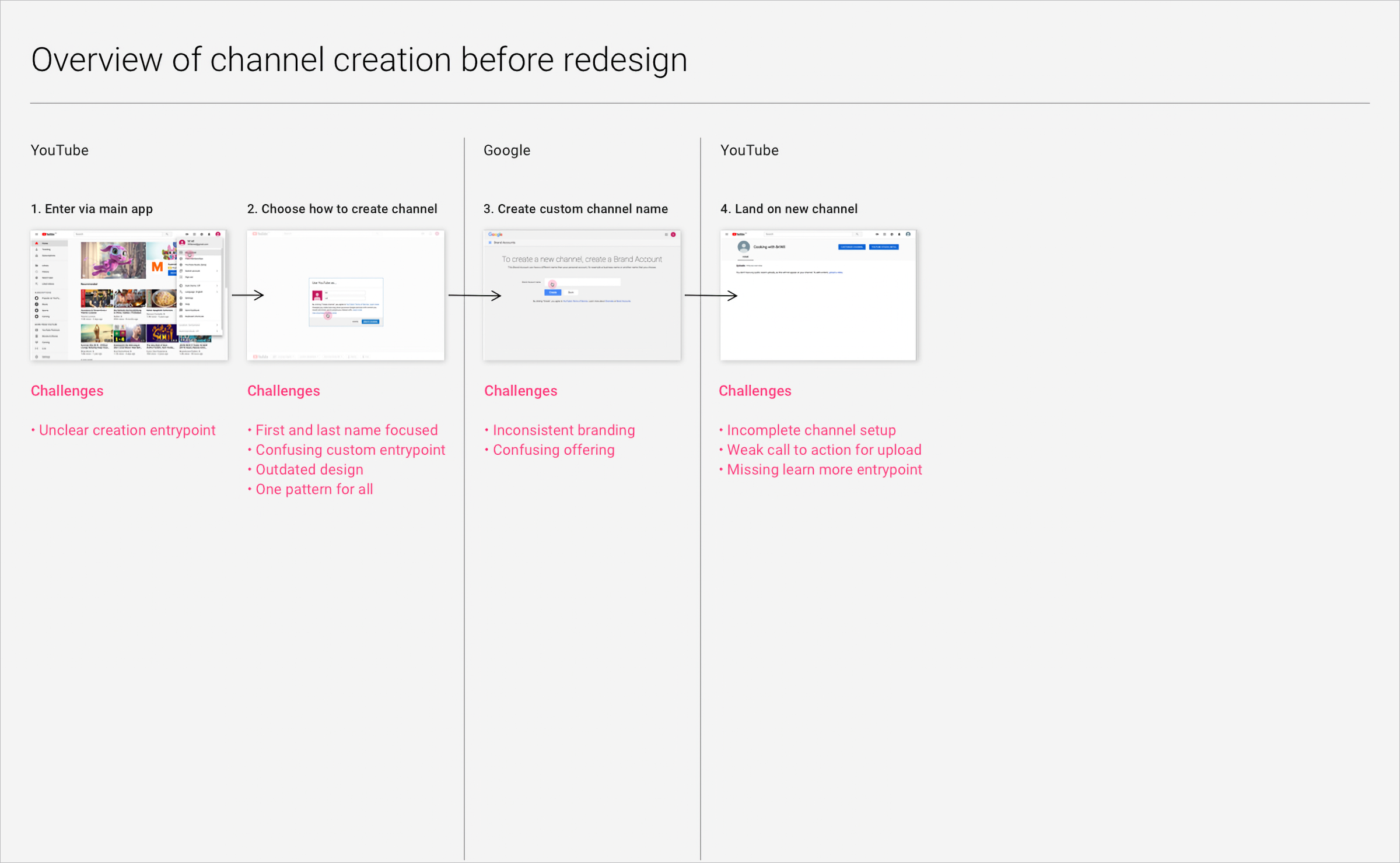This screenshot has height=863, width=1400.
Task: Open the step 4 'Land on new channel' screenshot
Action: [818, 295]
